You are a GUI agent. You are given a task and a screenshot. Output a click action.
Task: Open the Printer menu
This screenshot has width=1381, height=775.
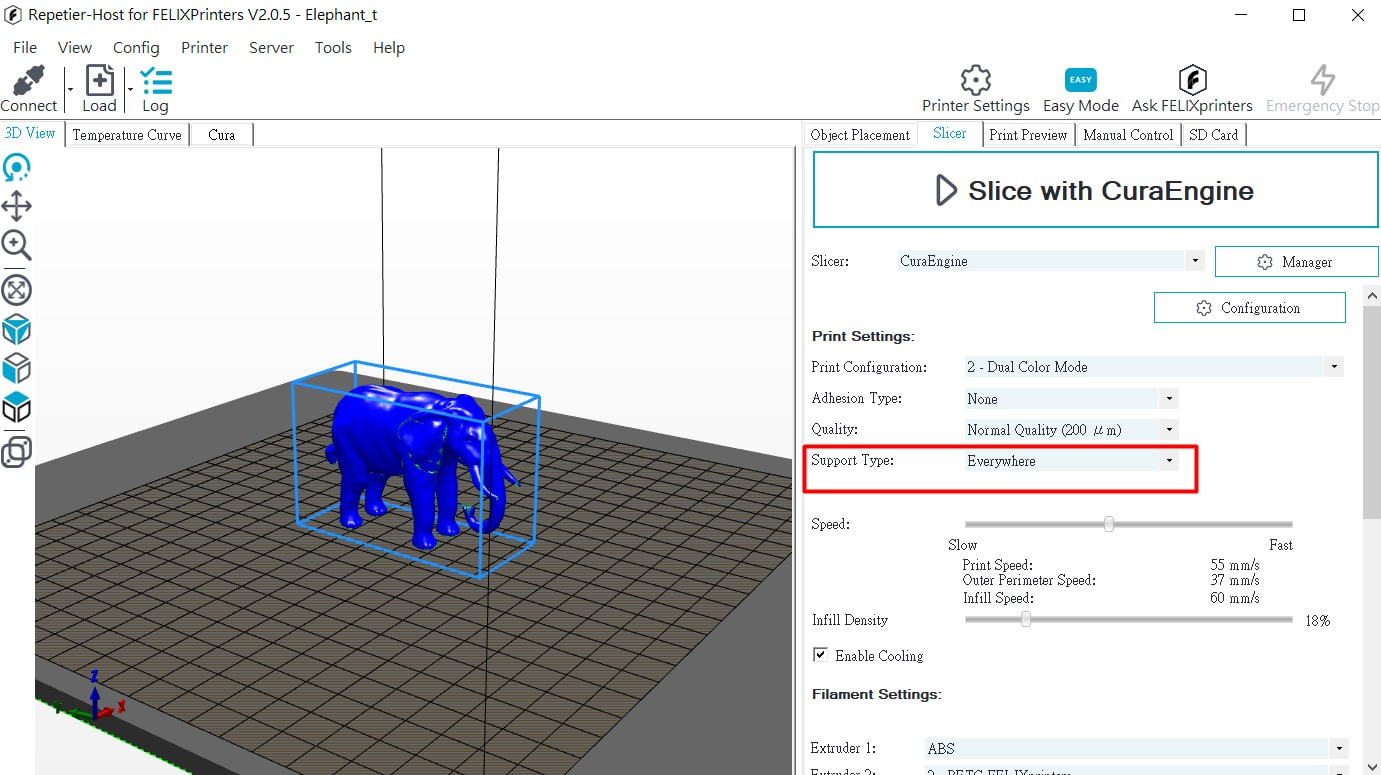pyautogui.click(x=205, y=48)
